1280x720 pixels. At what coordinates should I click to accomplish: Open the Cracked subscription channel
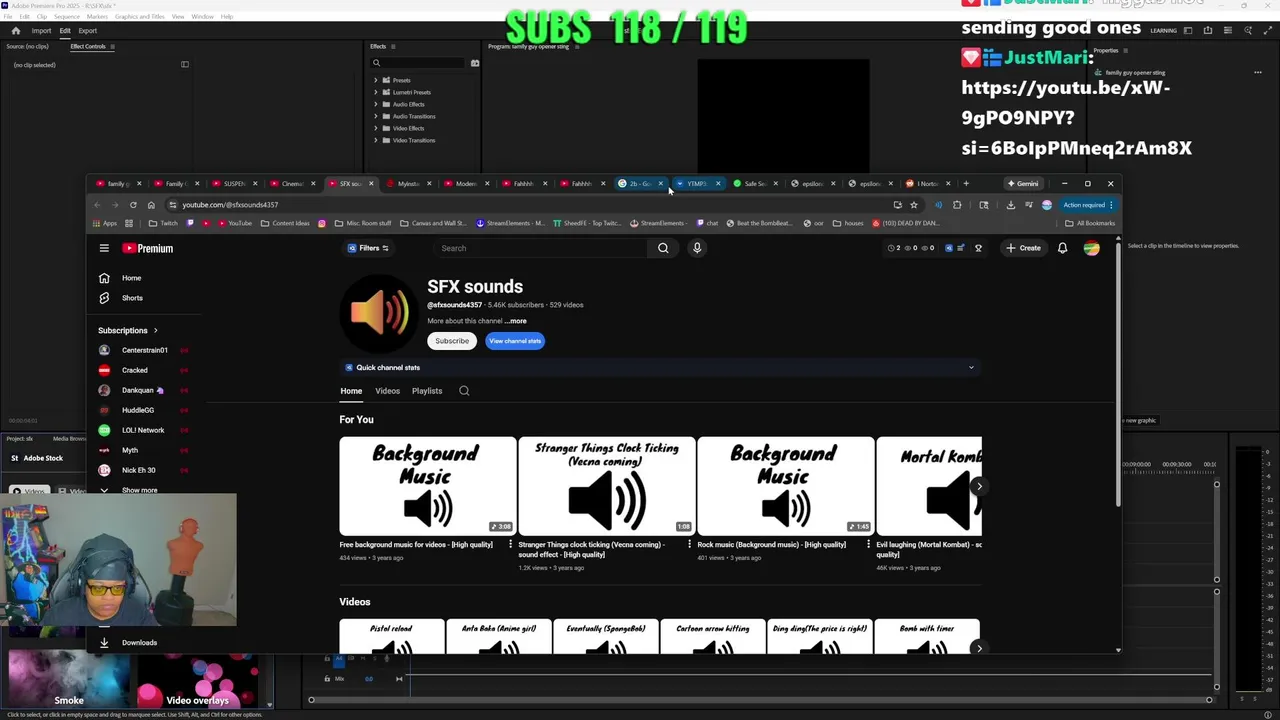pyautogui.click(x=135, y=370)
